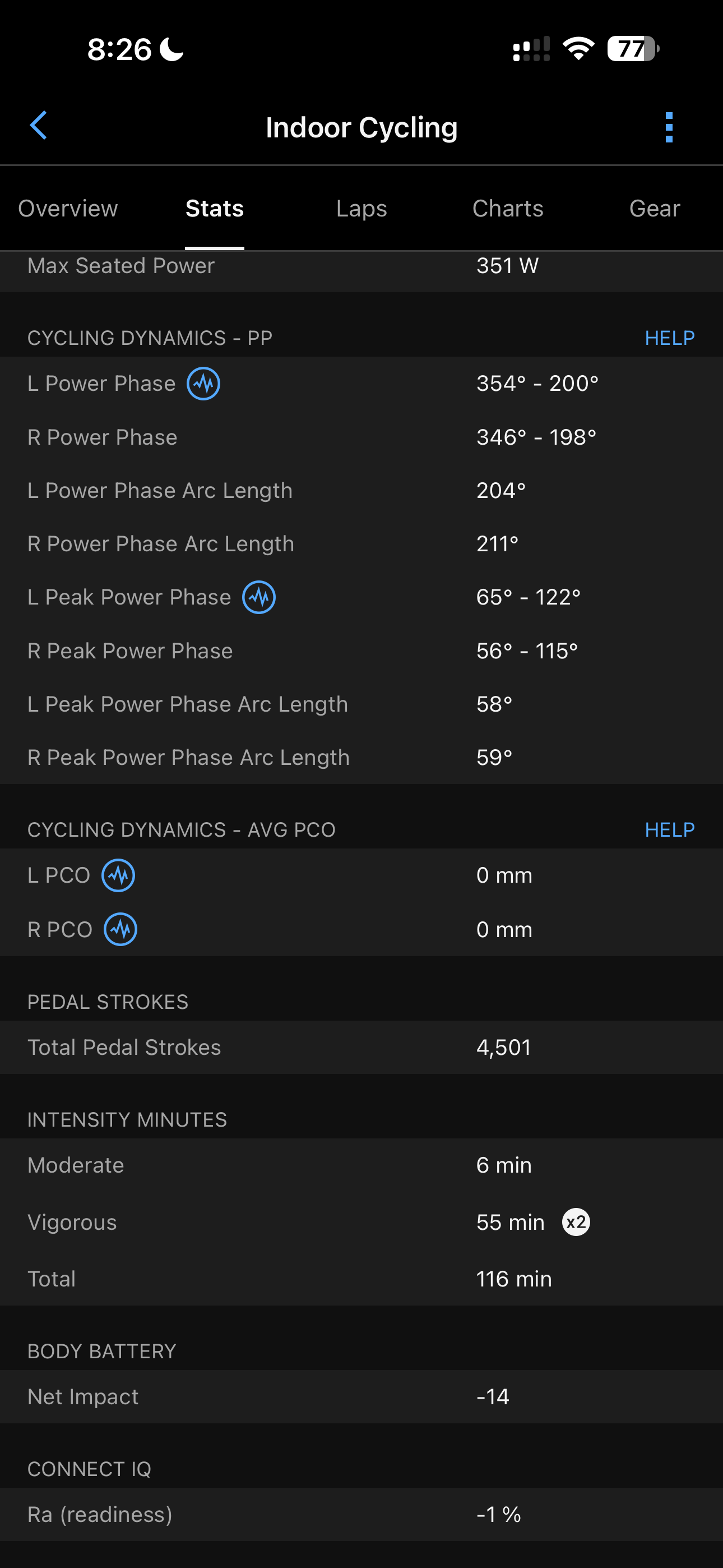Tap HELP for Cycling Dynamics - Avg PCO

click(669, 829)
